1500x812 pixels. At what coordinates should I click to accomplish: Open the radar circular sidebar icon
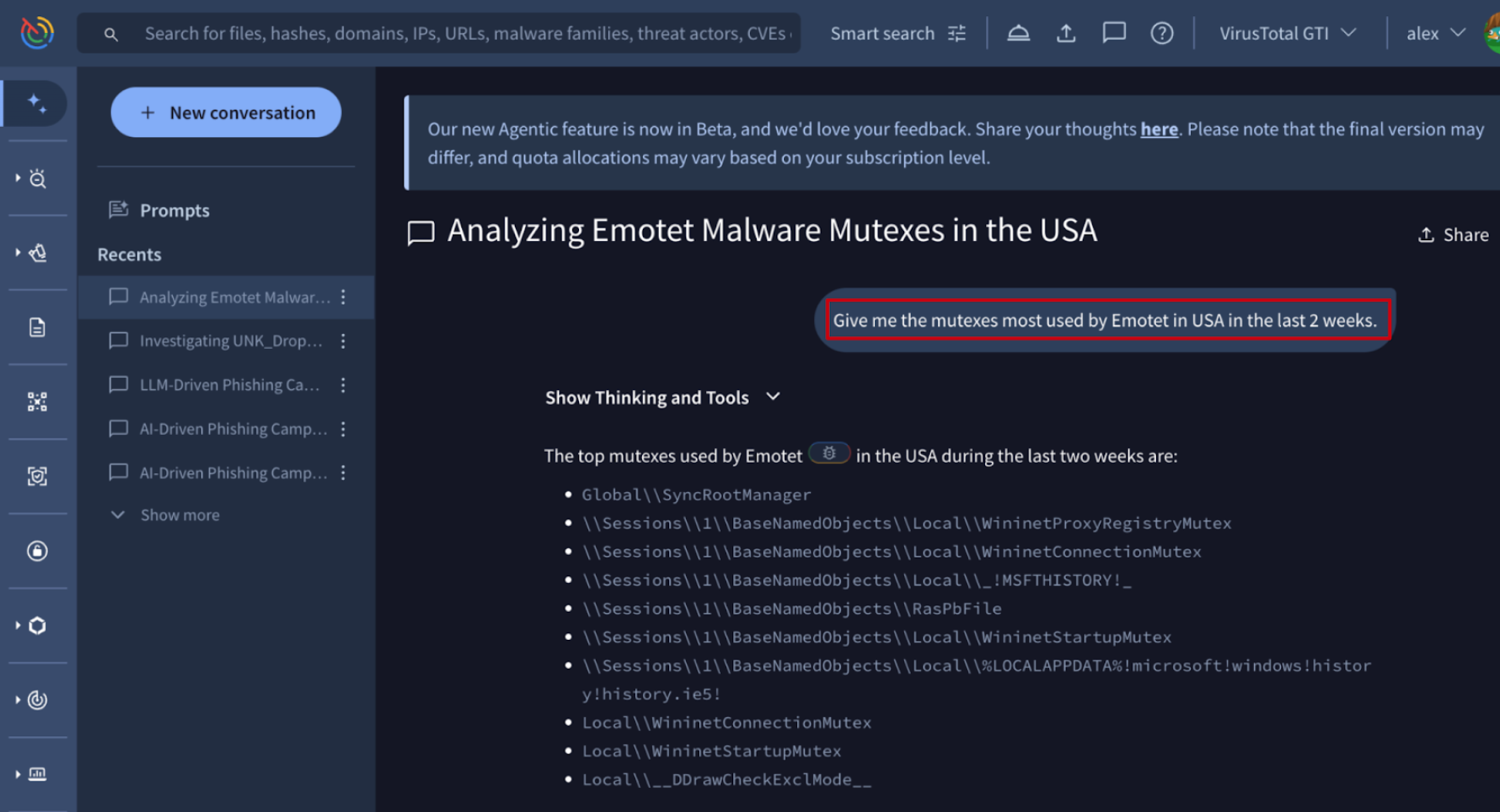click(x=37, y=700)
